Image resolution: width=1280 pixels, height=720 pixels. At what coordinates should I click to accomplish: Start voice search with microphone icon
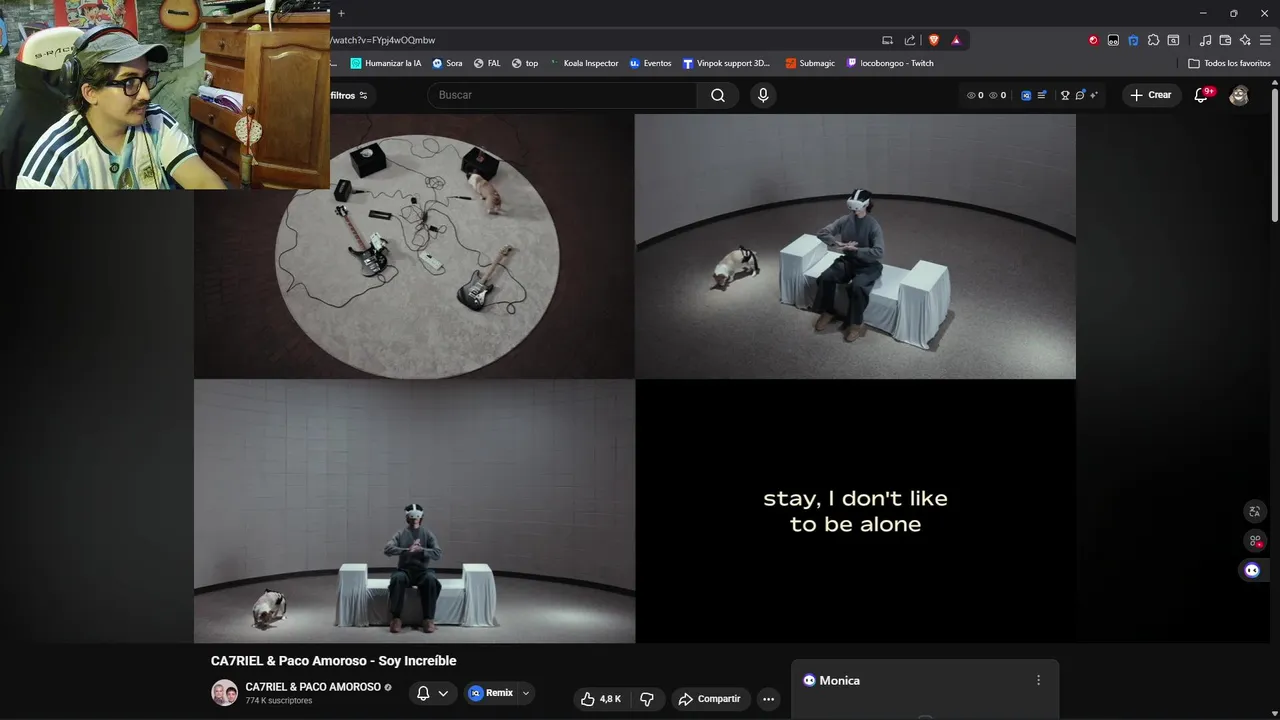[x=763, y=95]
